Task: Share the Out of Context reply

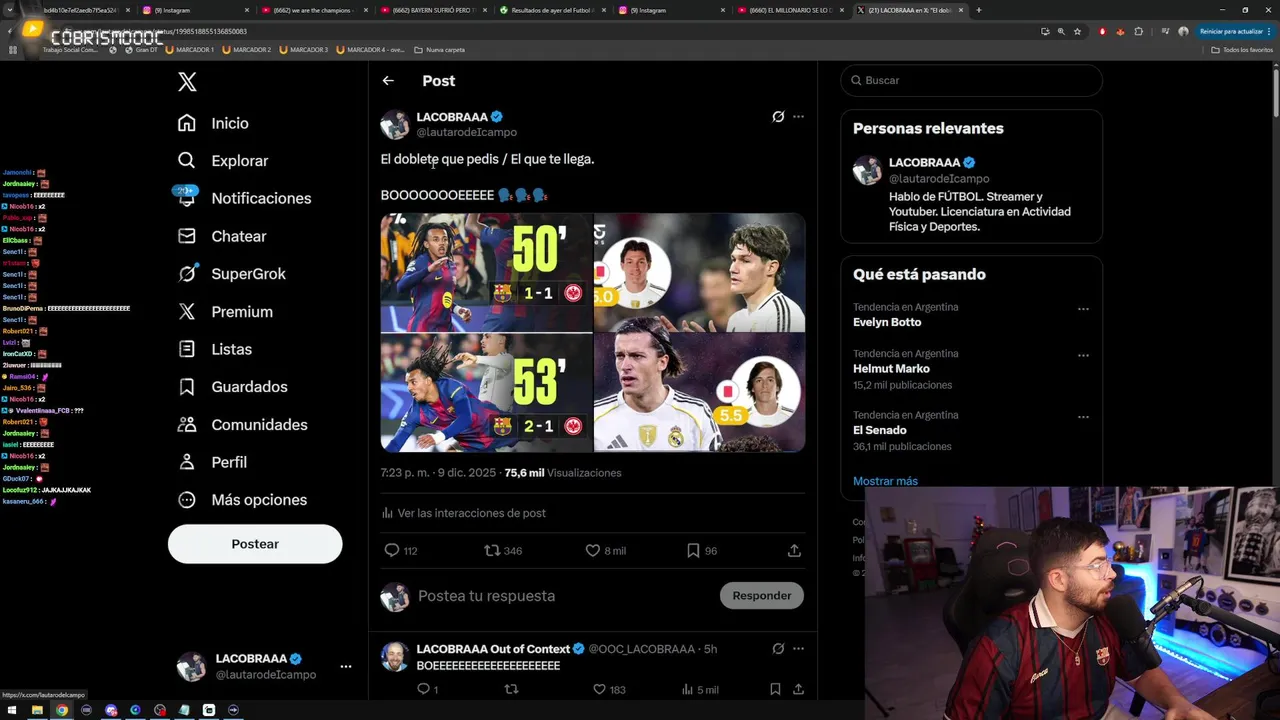Action: (x=798, y=689)
